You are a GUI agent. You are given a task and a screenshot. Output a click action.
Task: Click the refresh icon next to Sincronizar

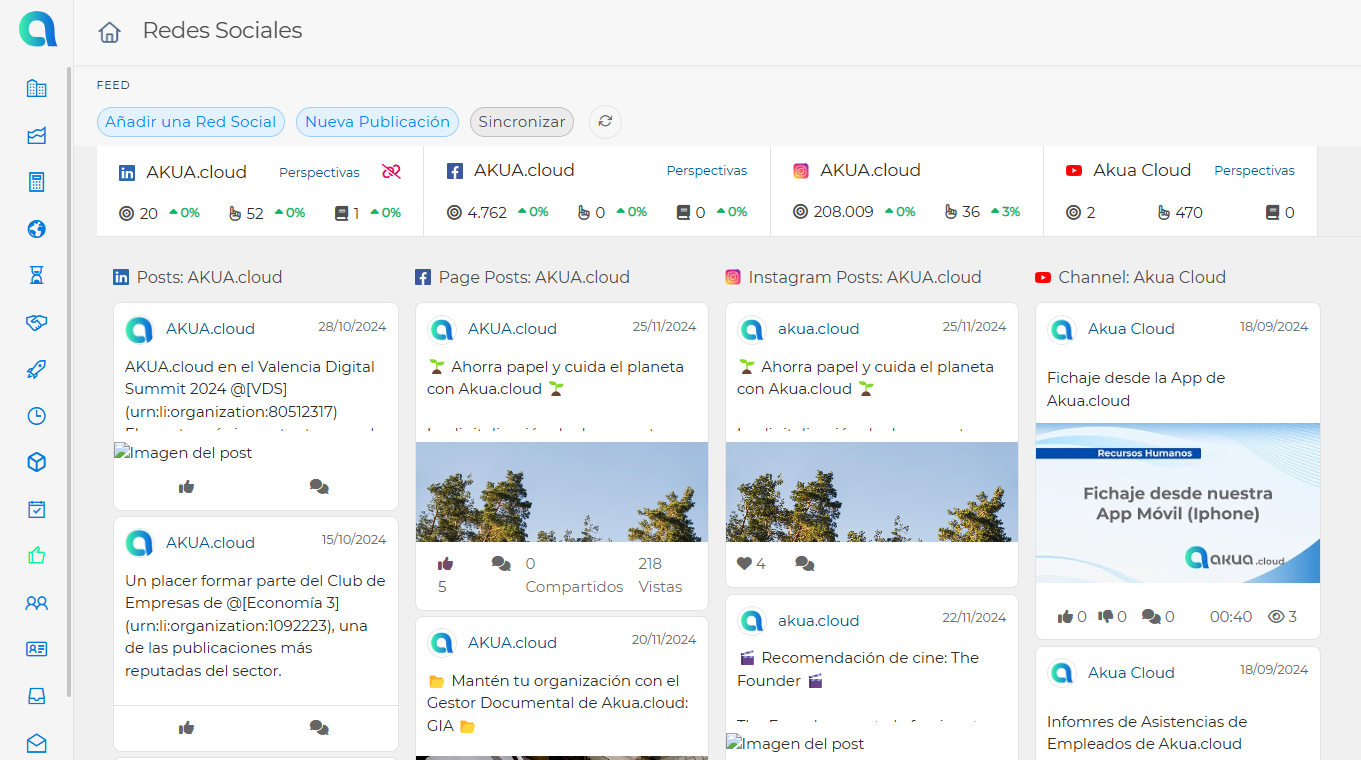[x=605, y=122]
